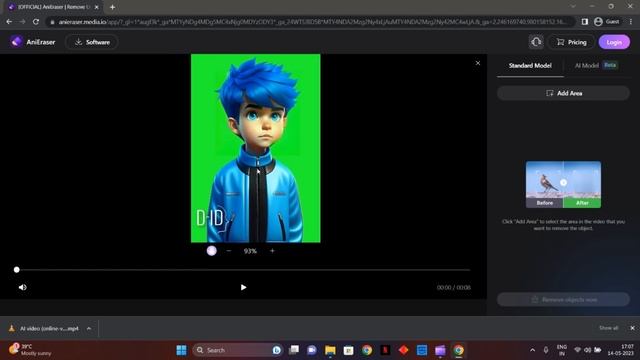The width and height of the screenshot is (640, 360).
Task: Click the active Chrome taskbar icon
Action: pos(458,350)
